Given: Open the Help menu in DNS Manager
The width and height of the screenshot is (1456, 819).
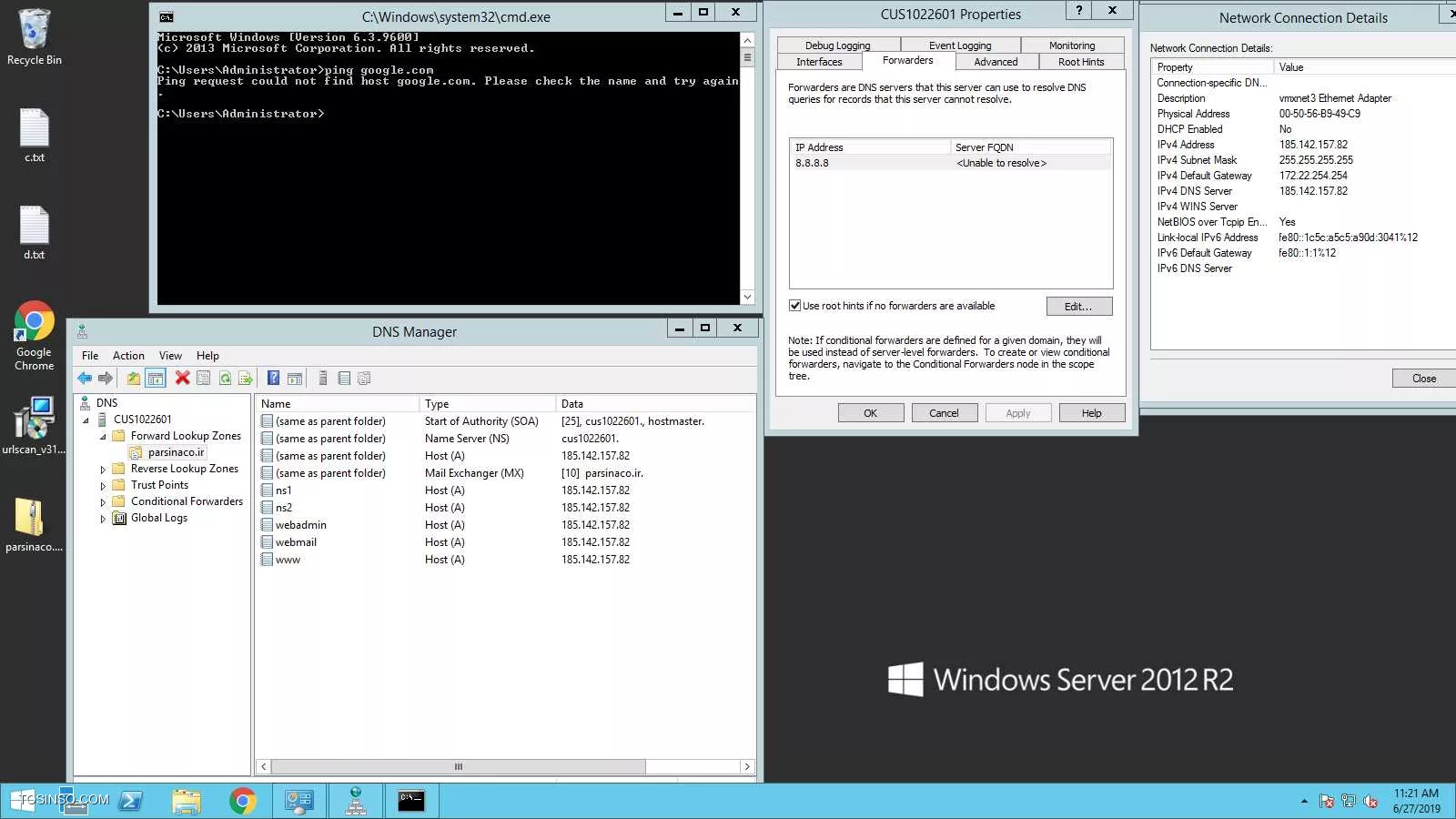Looking at the screenshot, I should tap(207, 356).
